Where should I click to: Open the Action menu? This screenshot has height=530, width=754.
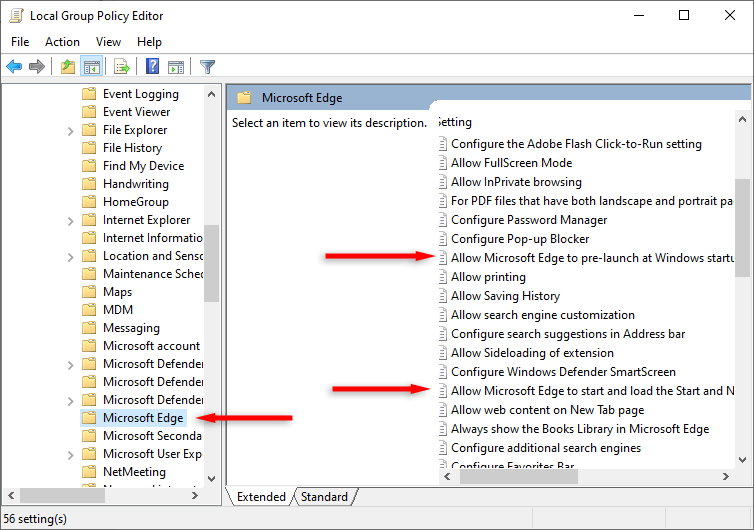click(63, 42)
